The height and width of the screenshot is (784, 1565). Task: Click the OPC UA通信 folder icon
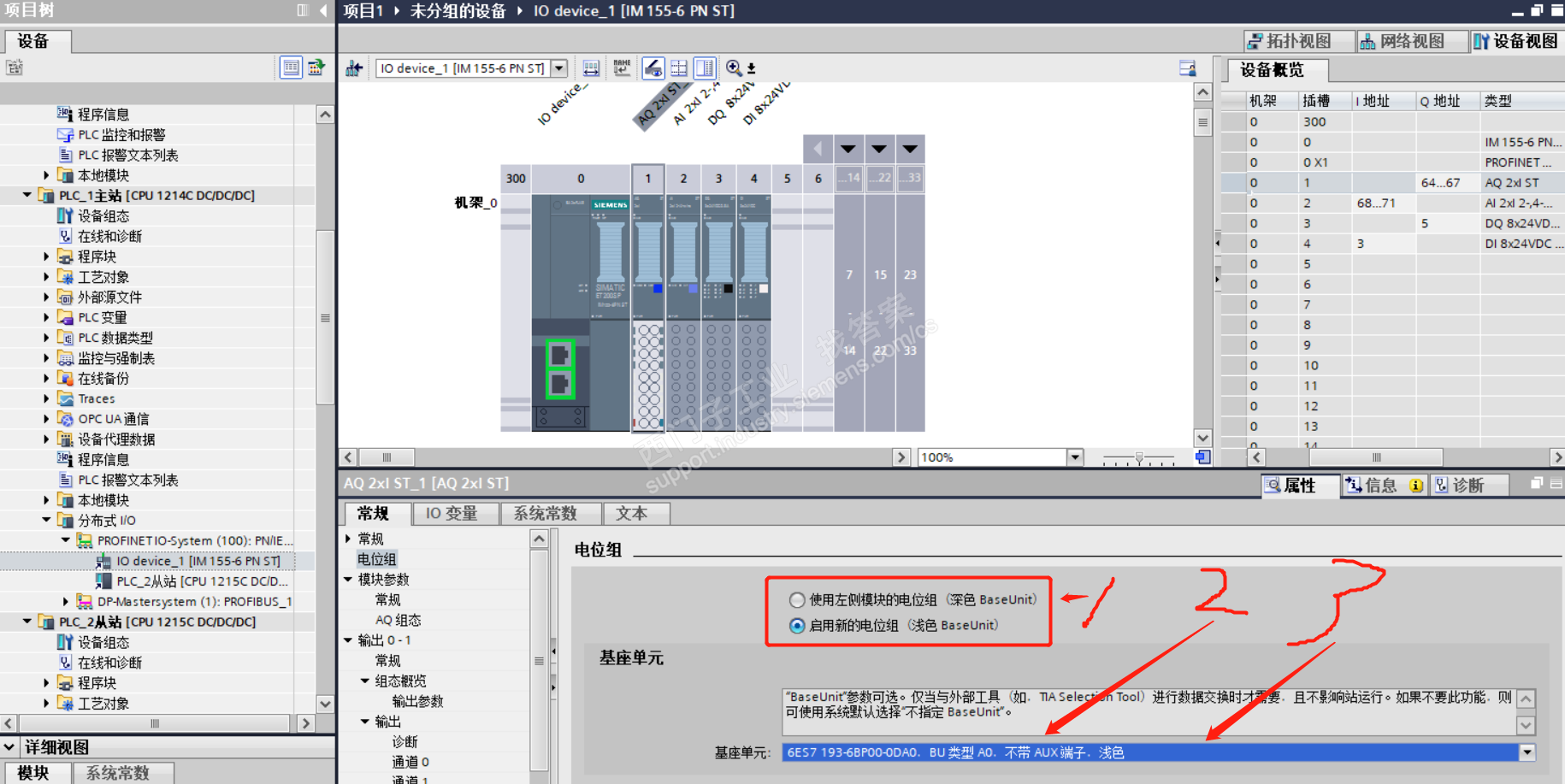click(65, 419)
